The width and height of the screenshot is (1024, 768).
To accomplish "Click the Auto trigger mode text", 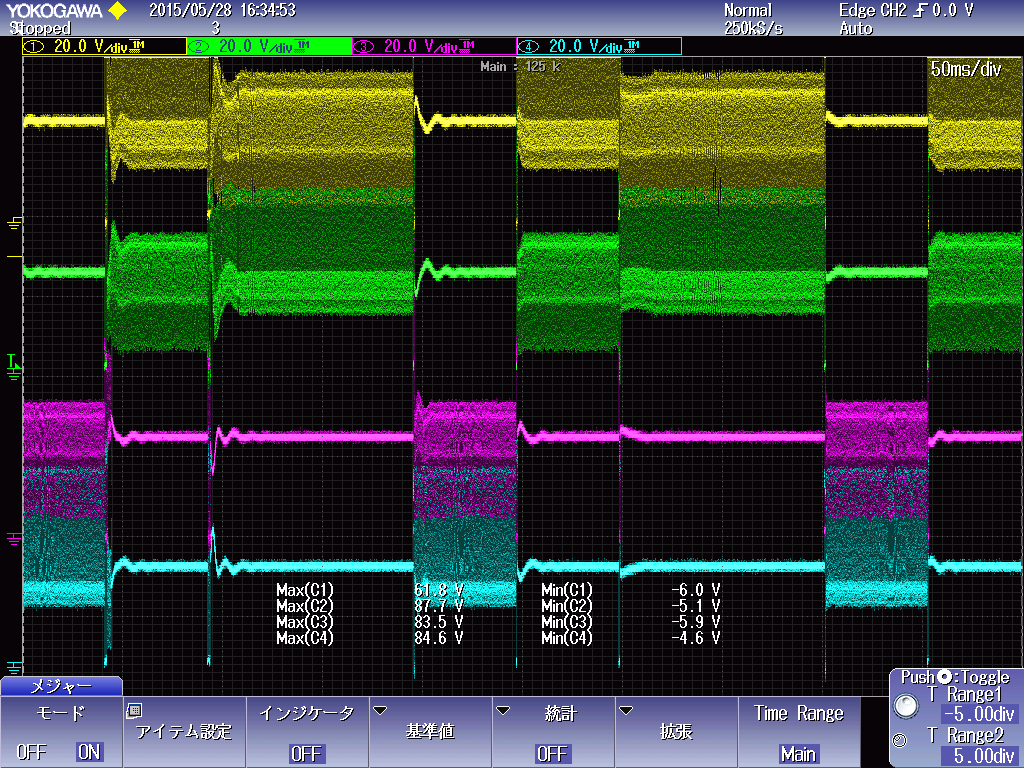I will coord(856,28).
